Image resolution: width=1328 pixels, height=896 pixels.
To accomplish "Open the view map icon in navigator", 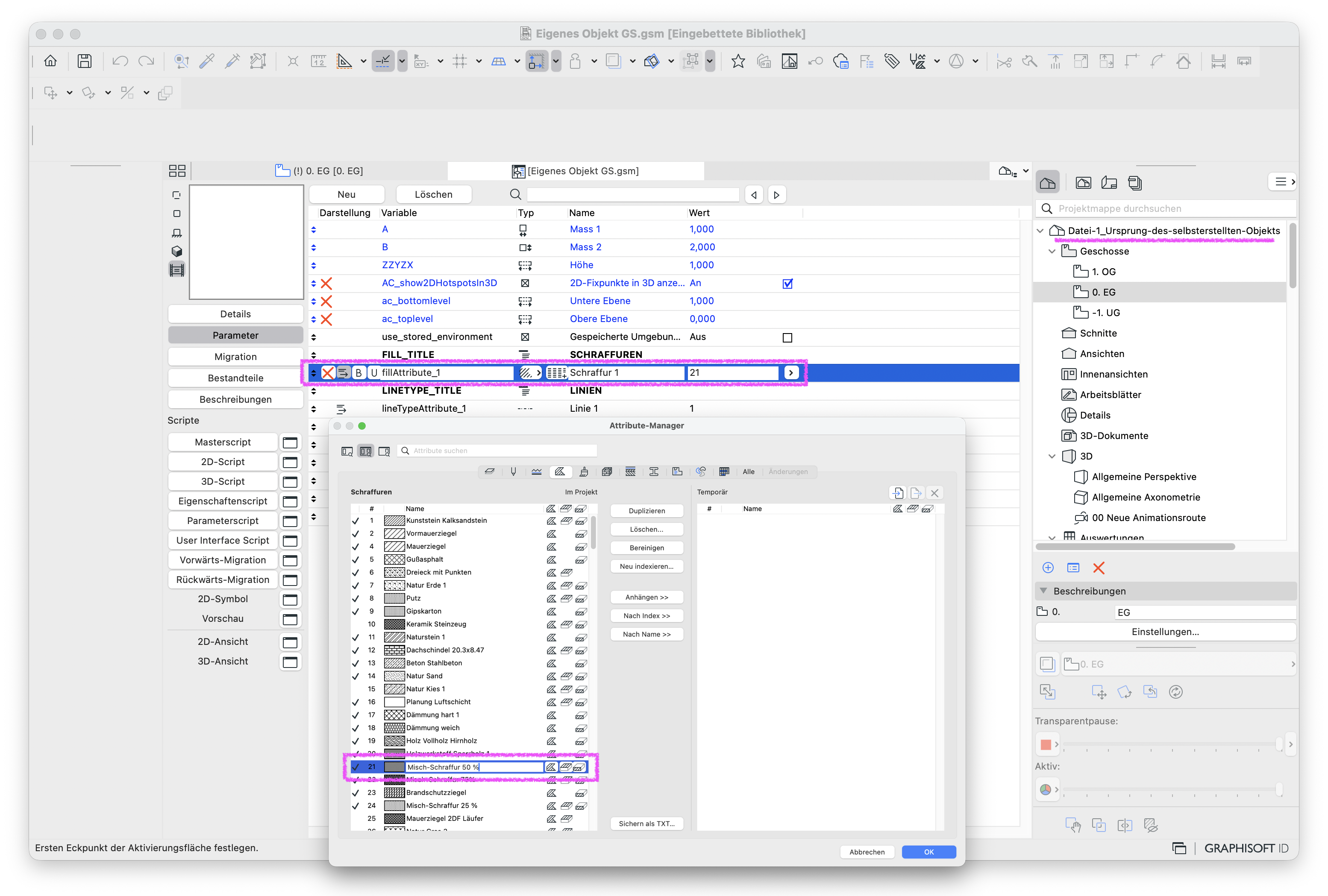I will pos(1083,183).
